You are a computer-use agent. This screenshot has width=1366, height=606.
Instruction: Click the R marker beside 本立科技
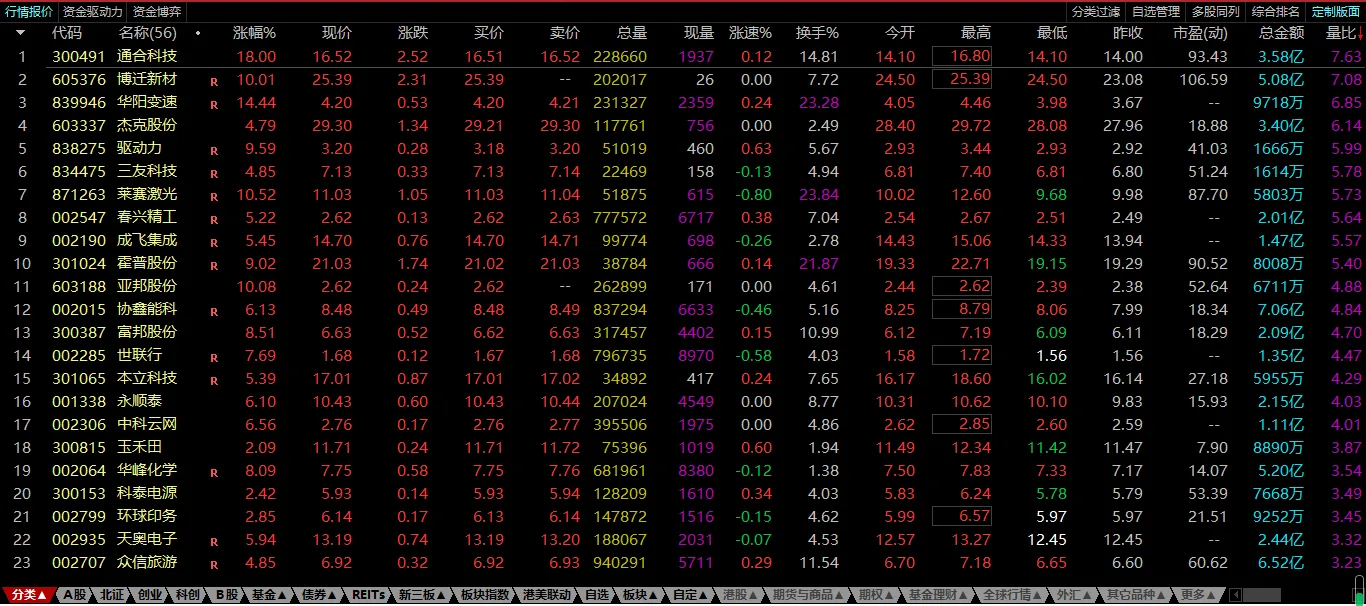[214, 380]
